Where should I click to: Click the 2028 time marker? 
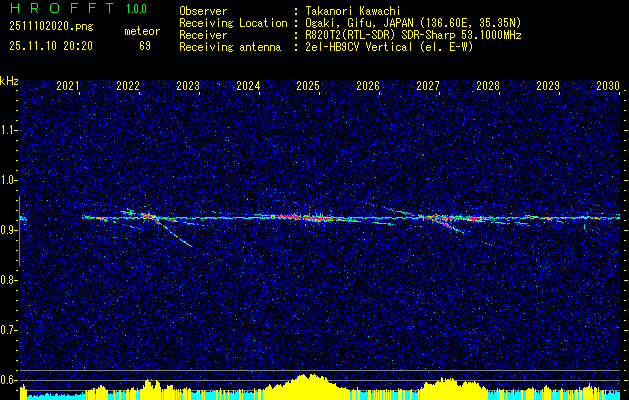pos(488,86)
